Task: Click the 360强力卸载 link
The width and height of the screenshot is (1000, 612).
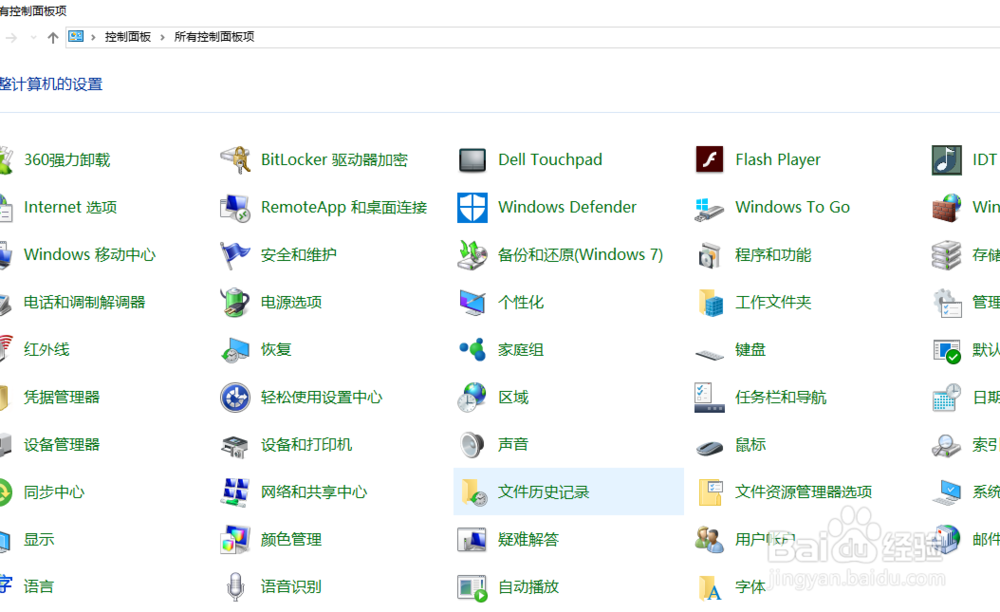Action: [x=67, y=160]
